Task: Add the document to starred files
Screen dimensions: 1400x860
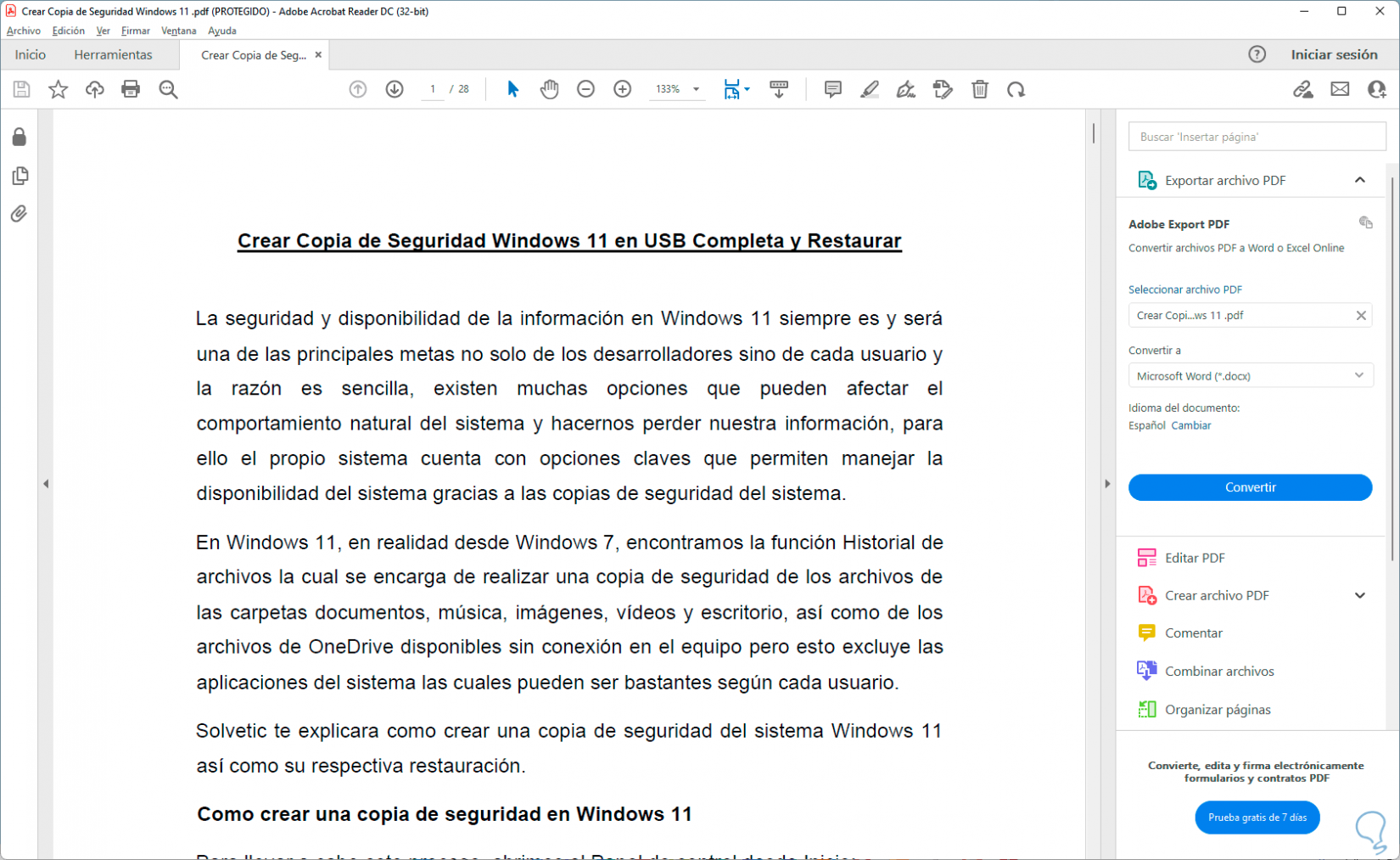Action: pyautogui.click(x=58, y=89)
